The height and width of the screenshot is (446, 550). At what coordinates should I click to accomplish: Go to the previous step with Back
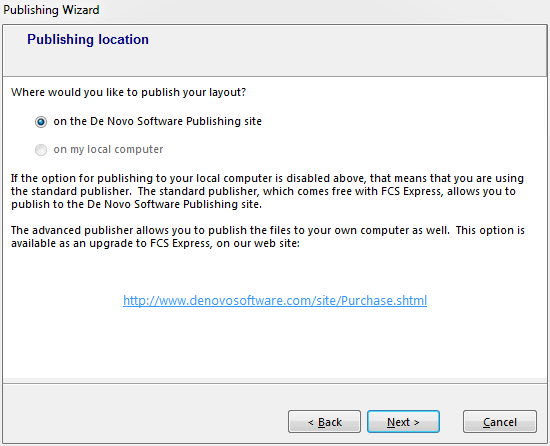(324, 421)
